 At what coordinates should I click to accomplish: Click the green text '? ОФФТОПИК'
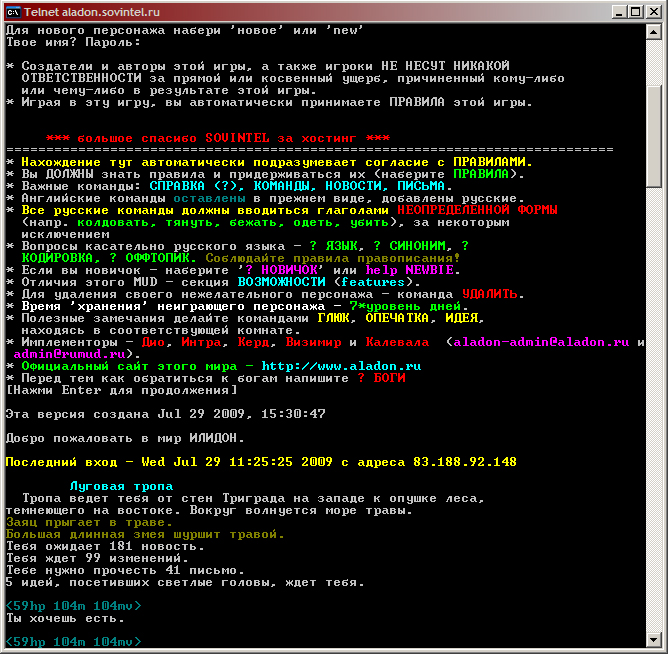(x=150, y=258)
